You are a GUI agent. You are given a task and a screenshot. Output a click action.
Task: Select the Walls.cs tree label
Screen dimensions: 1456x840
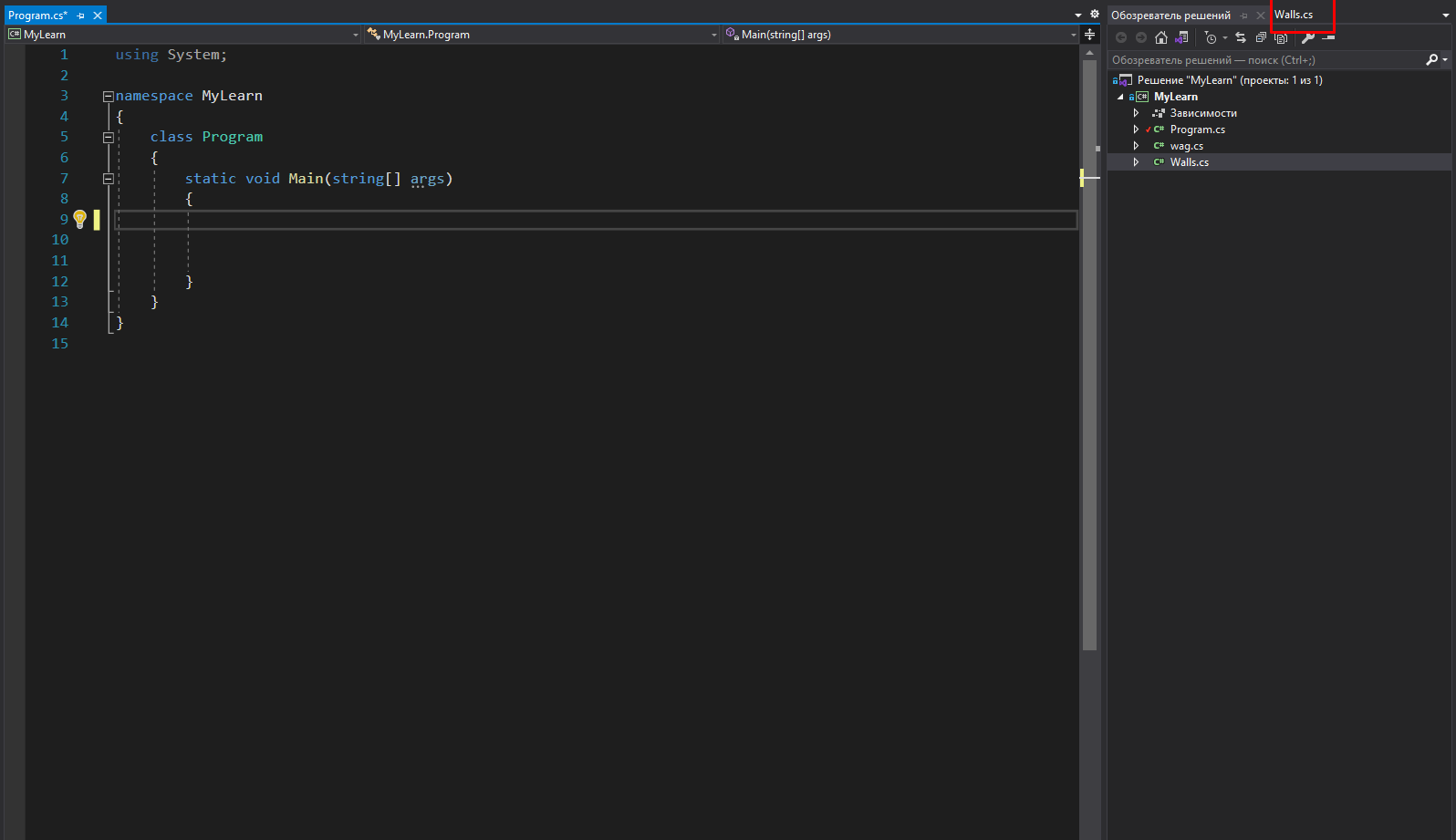pos(1190,162)
